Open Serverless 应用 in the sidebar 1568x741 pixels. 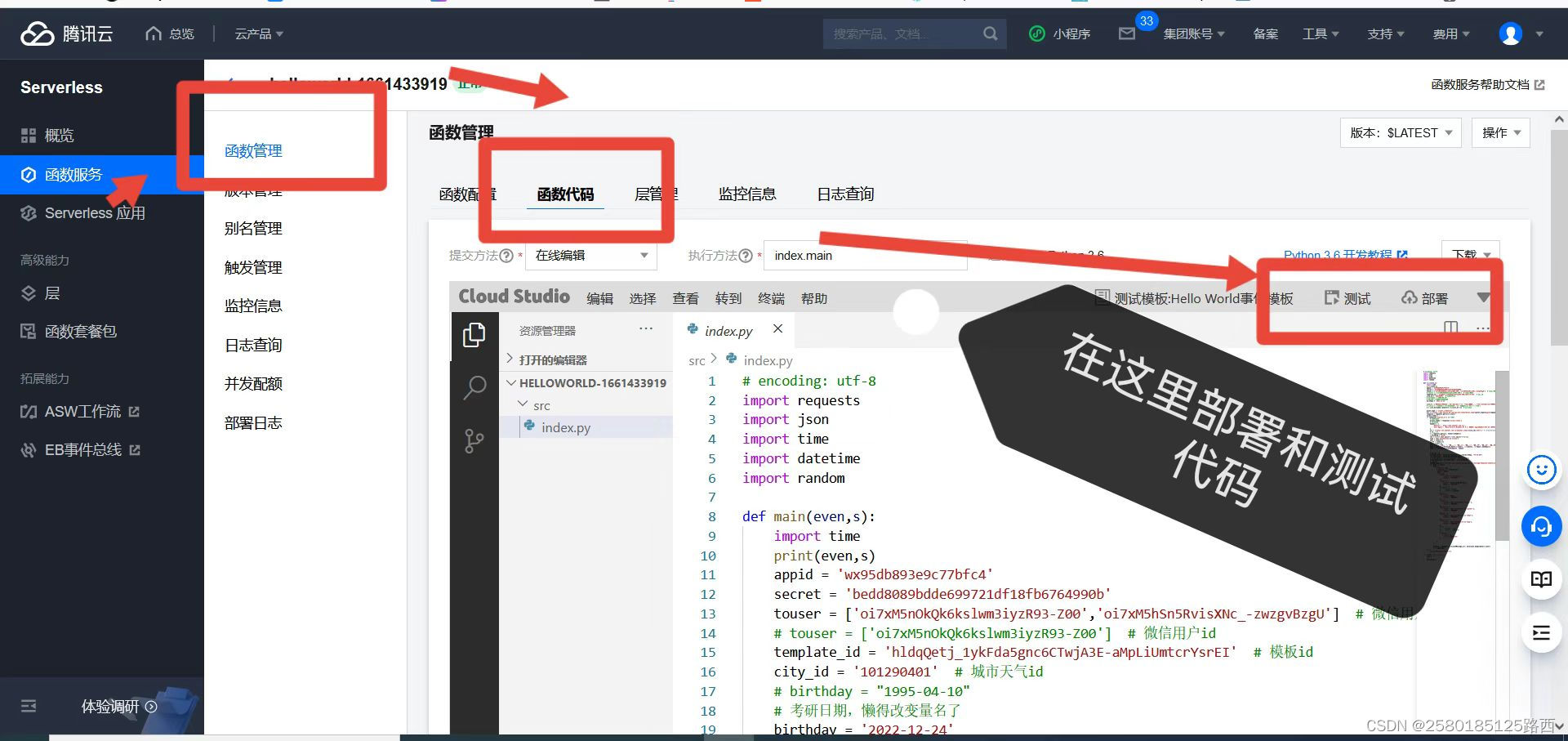point(95,213)
